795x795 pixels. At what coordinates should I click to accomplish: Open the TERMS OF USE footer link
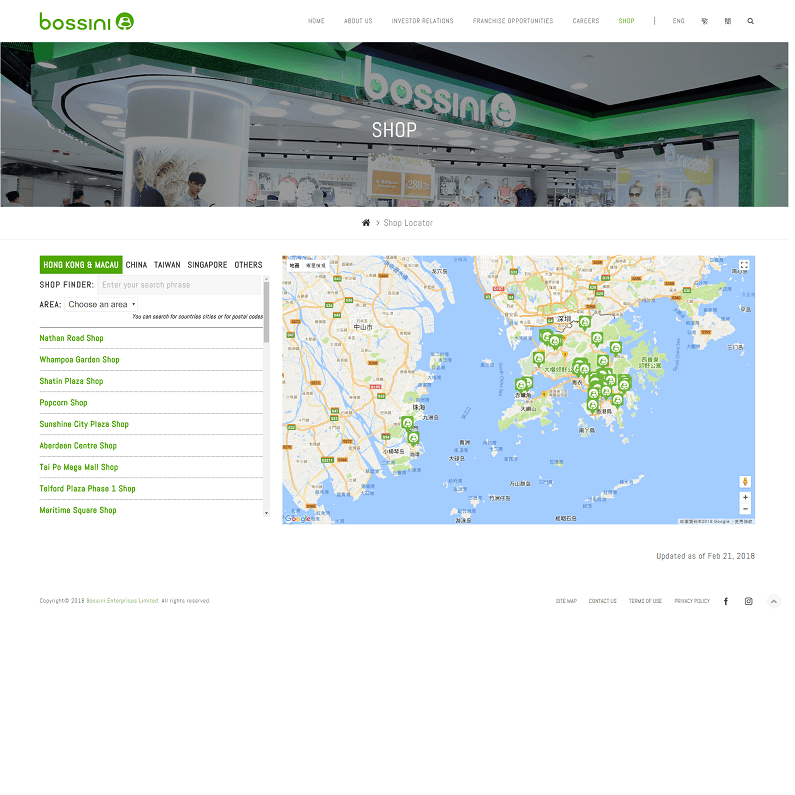645,601
